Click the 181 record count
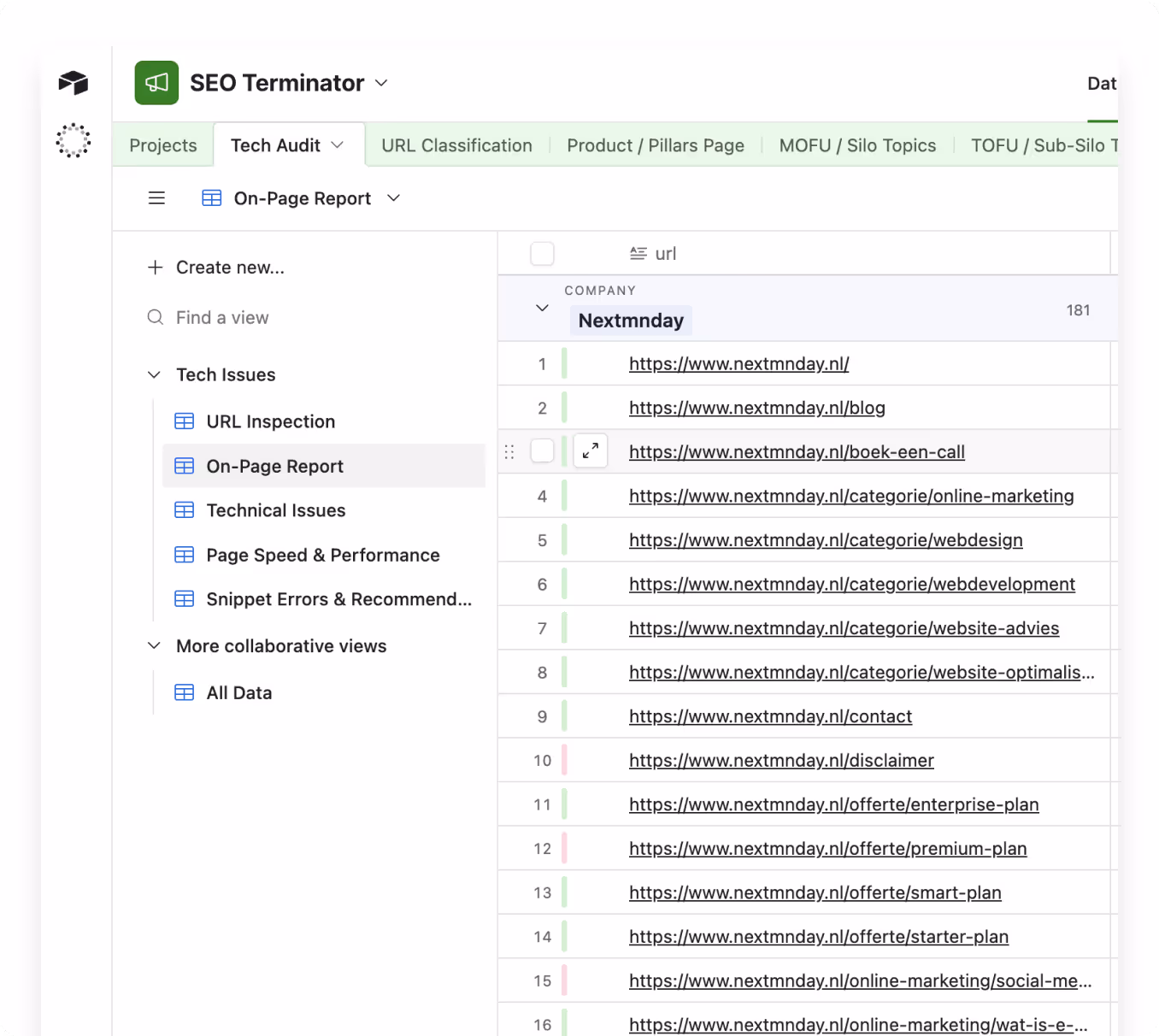 coord(1078,310)
